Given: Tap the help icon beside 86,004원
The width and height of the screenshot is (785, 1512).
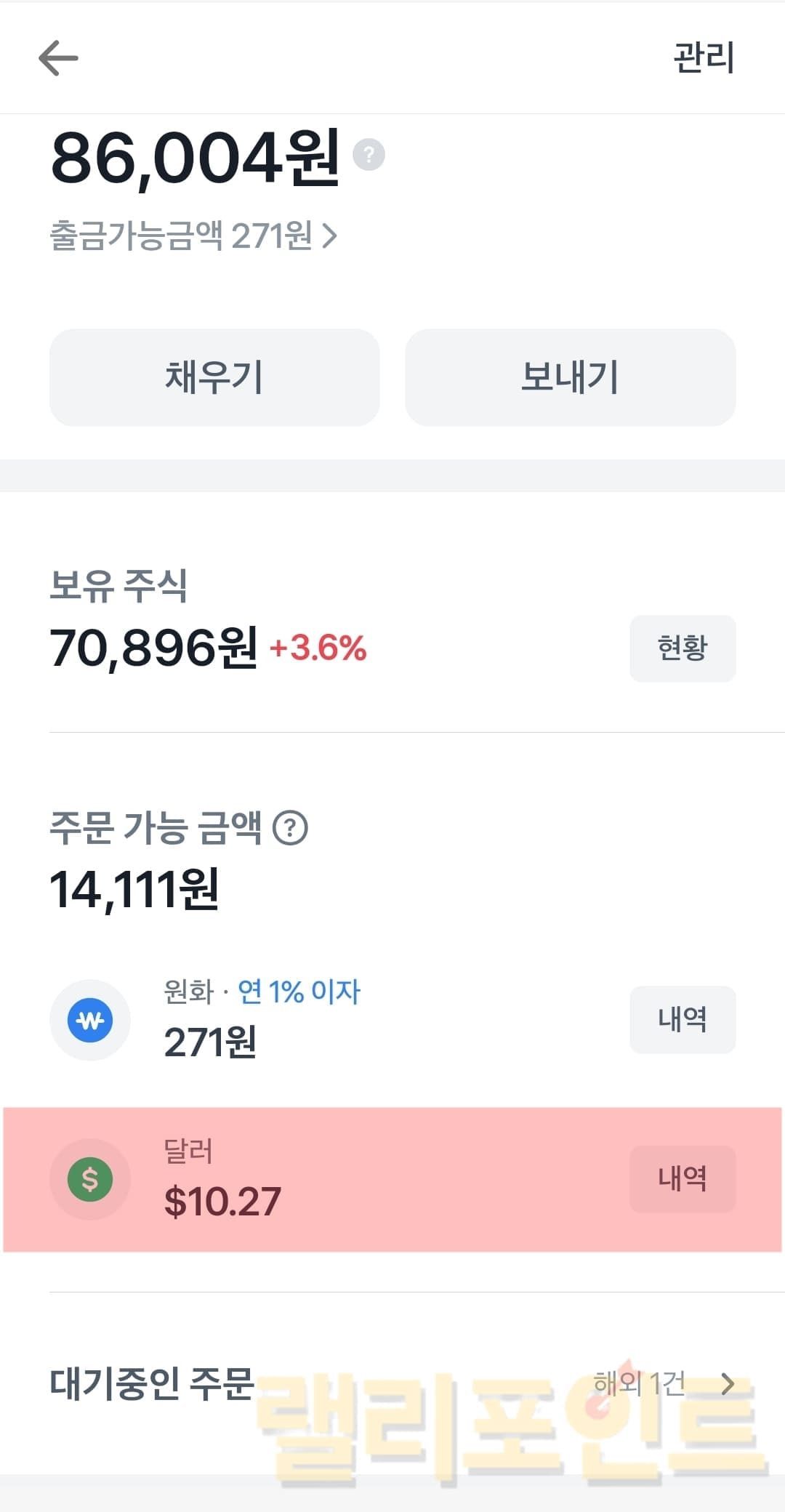Looking at the screenshot, I should click(369, 155).
